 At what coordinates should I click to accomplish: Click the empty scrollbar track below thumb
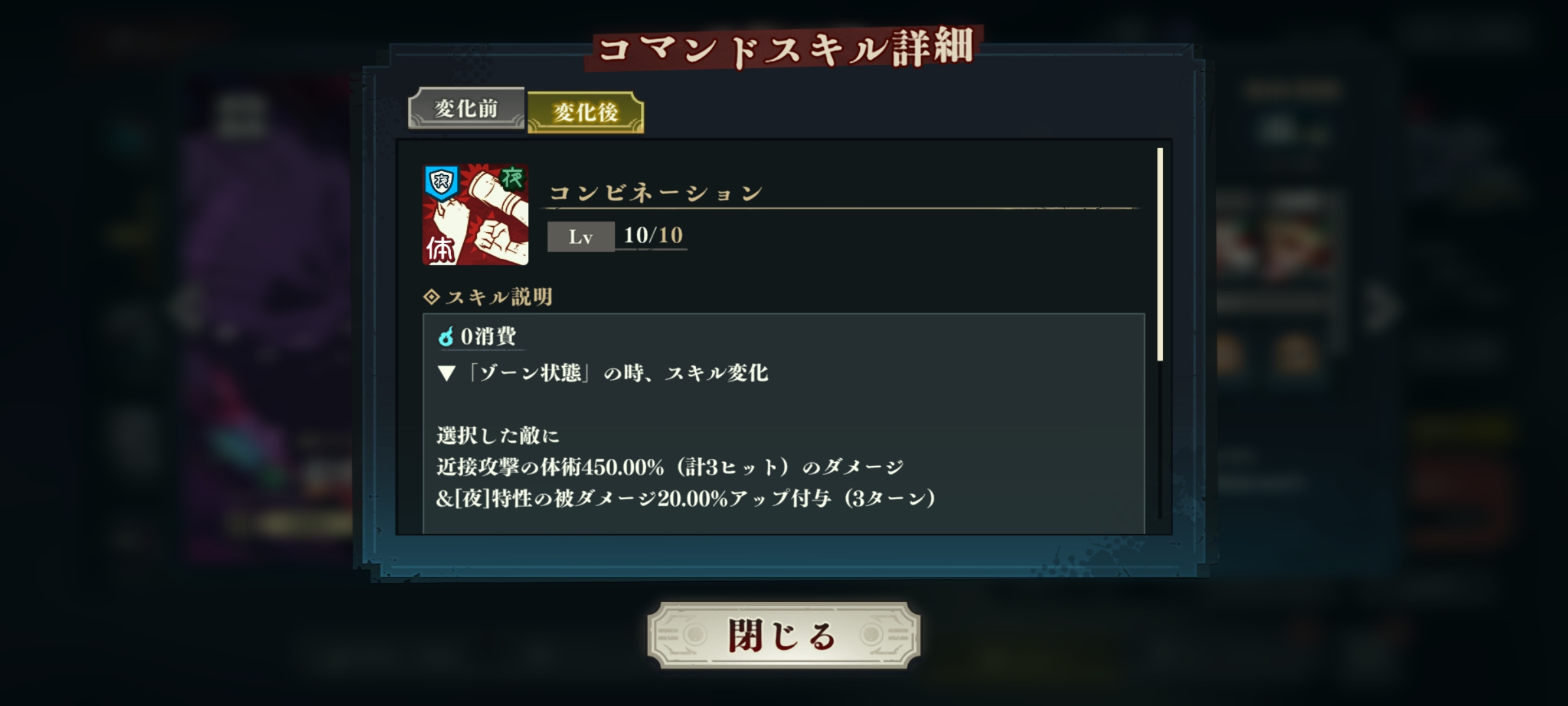click(x=1160, y=440)
